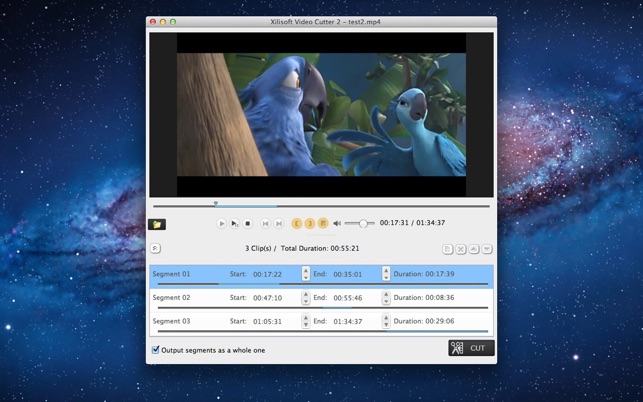Move segment down with arrow icon
The height and width of the screenshot is (402, 643).
pyautogui.click(x=487, y=249)
